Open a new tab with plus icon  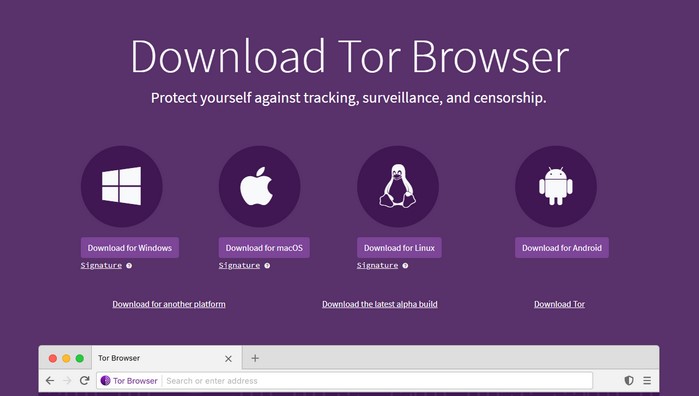tap(255, 358)
